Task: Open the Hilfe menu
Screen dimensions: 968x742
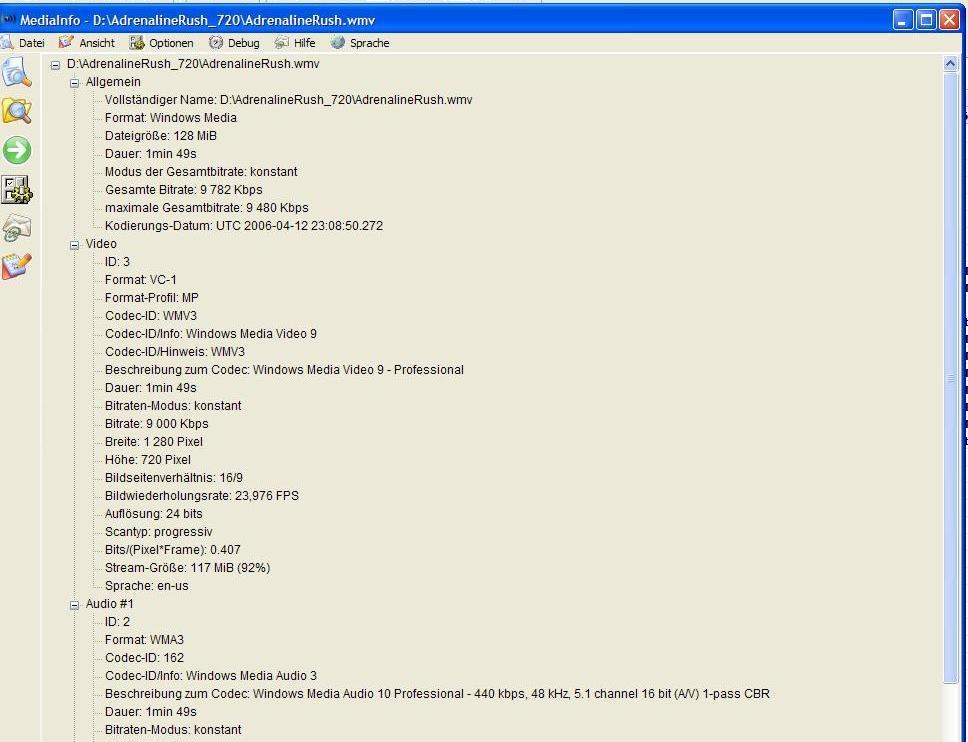Action: tap(304, 43)
